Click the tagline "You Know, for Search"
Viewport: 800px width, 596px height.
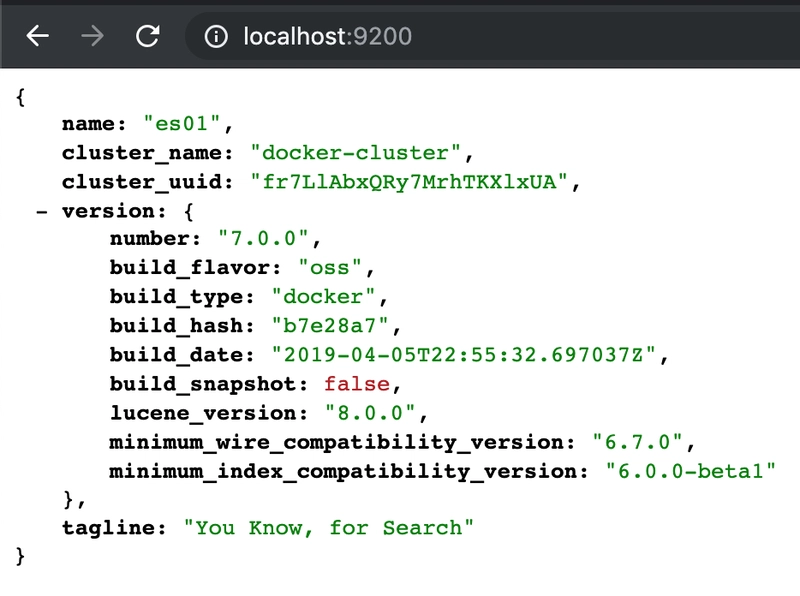pos(328,527)
